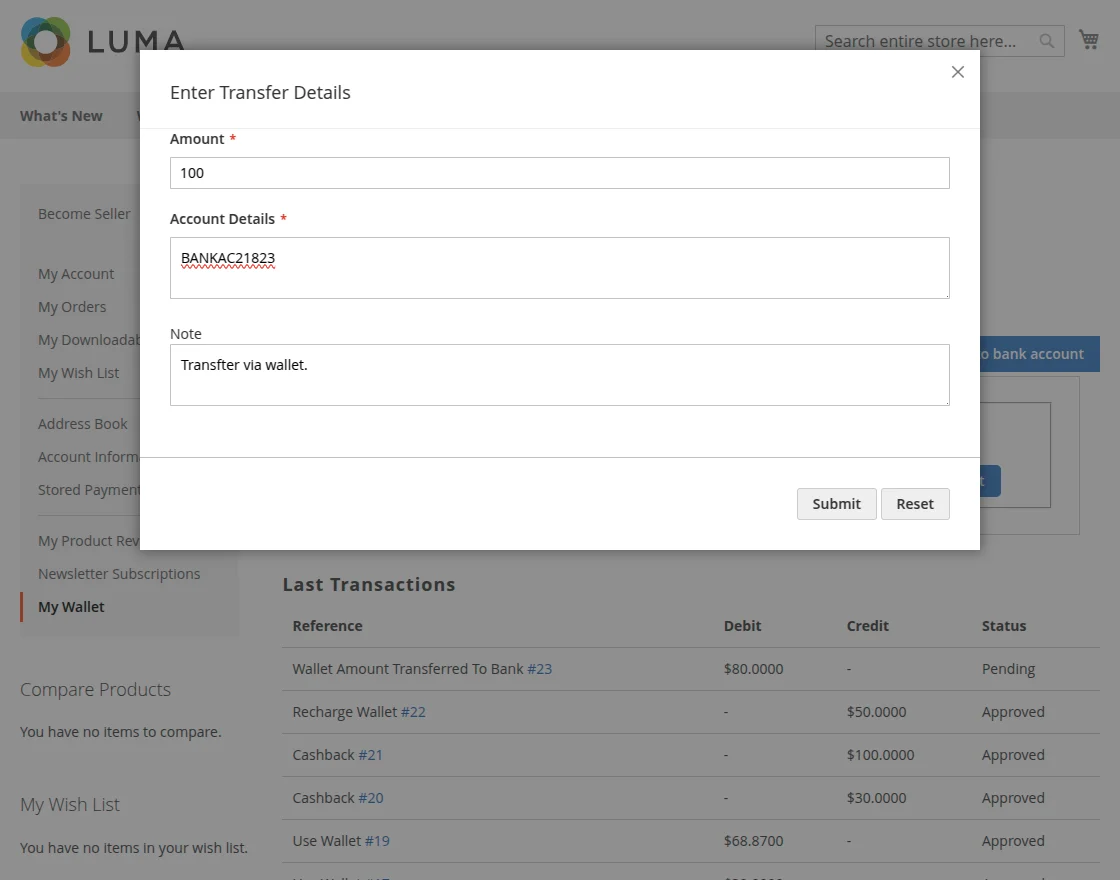This screenshot has width=1120, height=880.
Task: Go to My Account page
Action: point(75,273)
